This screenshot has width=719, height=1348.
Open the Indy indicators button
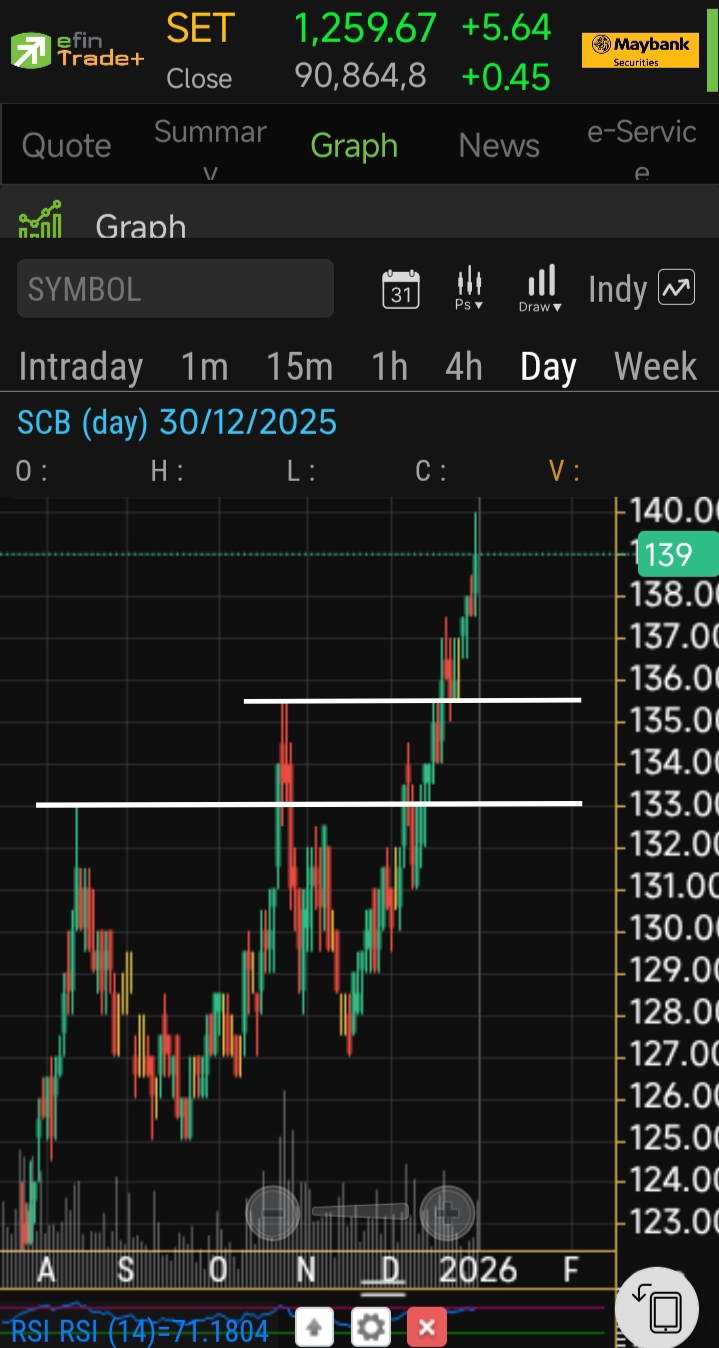click(640, 290)
